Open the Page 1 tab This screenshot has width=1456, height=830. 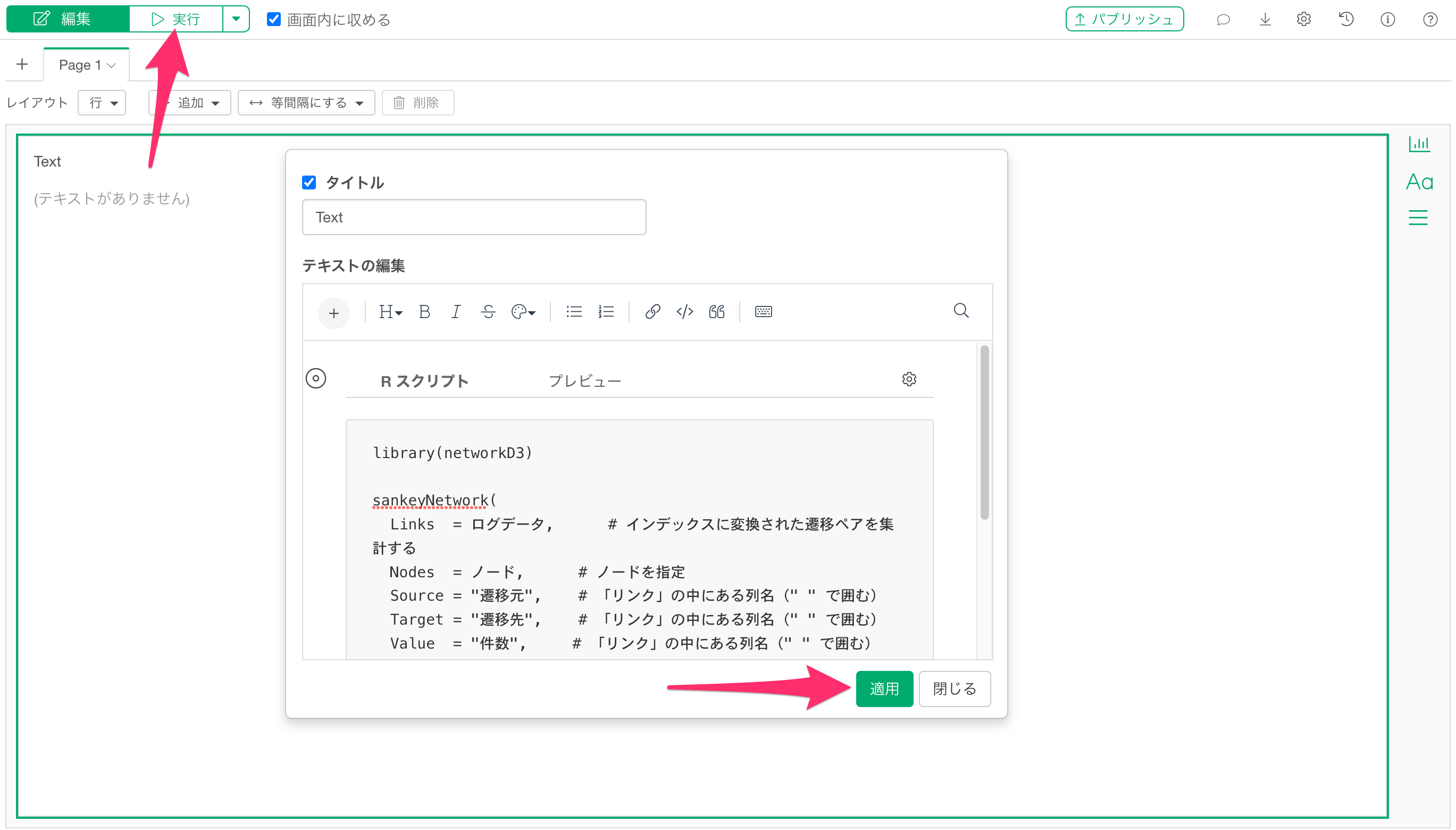pyautogui.click(x=87, y=65)
